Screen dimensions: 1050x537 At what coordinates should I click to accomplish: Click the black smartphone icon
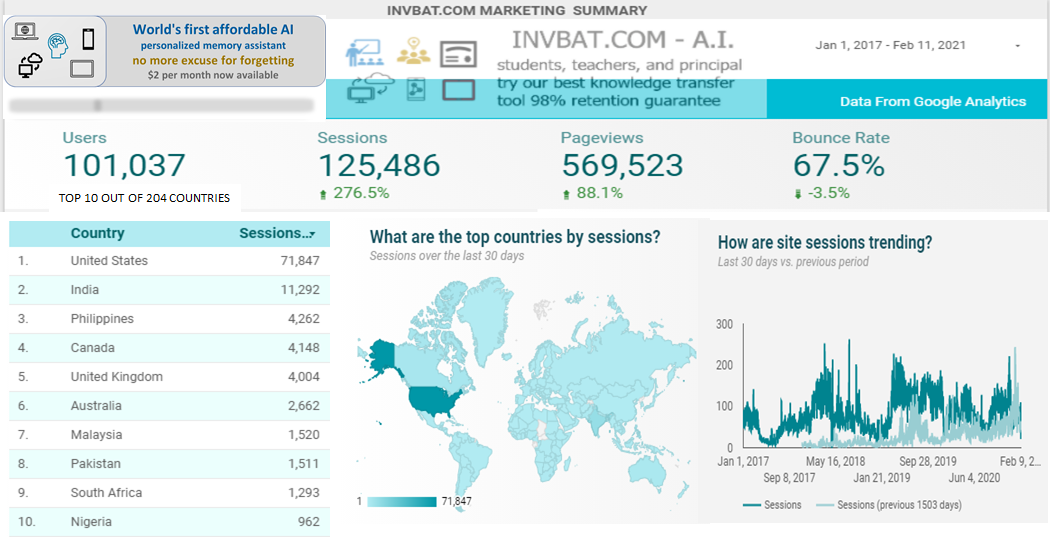click(88, 39)
